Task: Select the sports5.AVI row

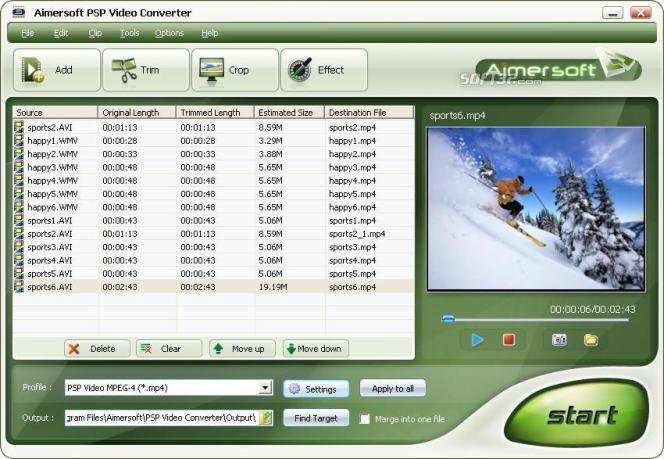Action: [x=214, y=274]
